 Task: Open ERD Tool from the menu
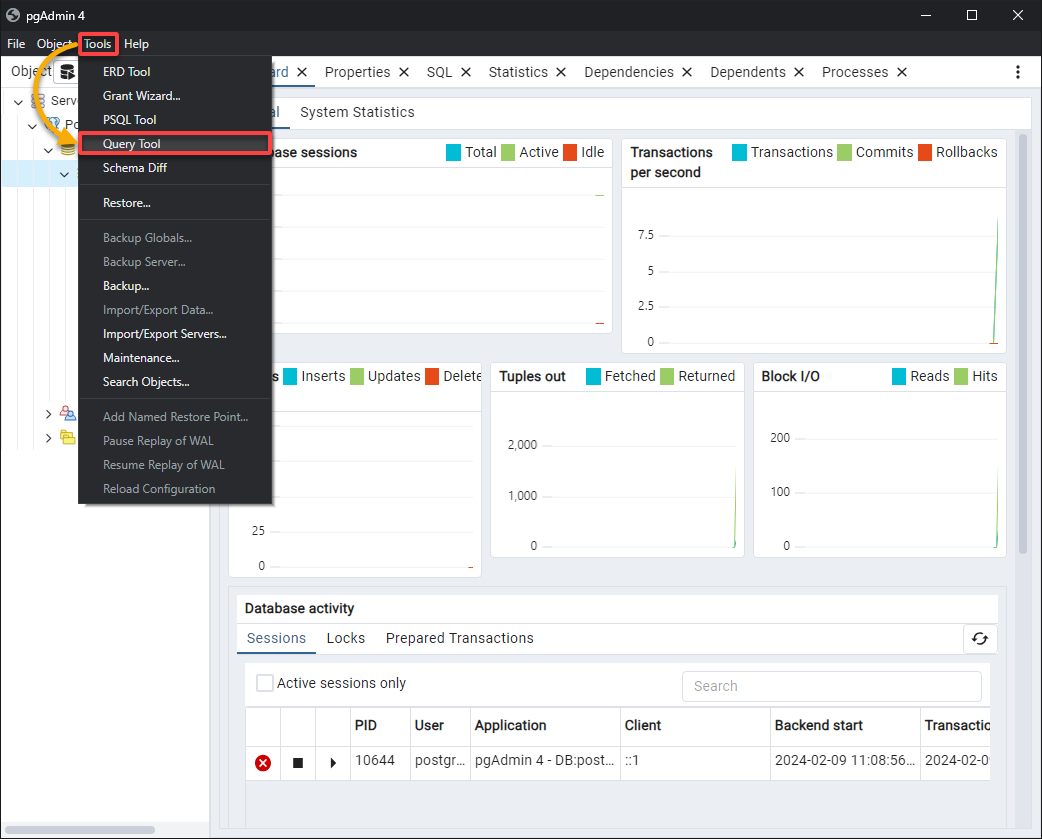tap(174, 72)
